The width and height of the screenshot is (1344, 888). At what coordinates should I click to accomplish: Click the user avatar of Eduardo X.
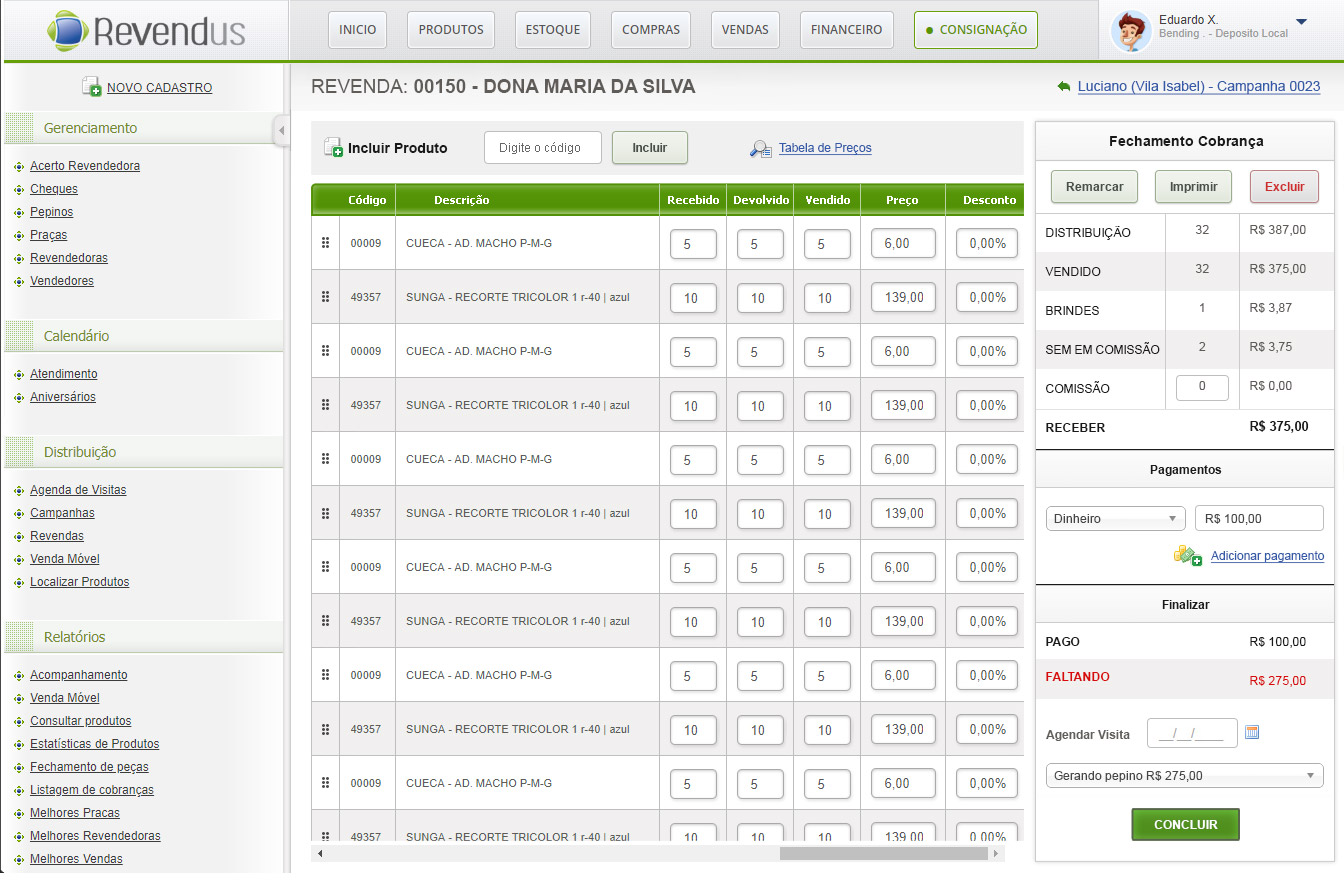pyautogui.click(x=1130, y=31)
